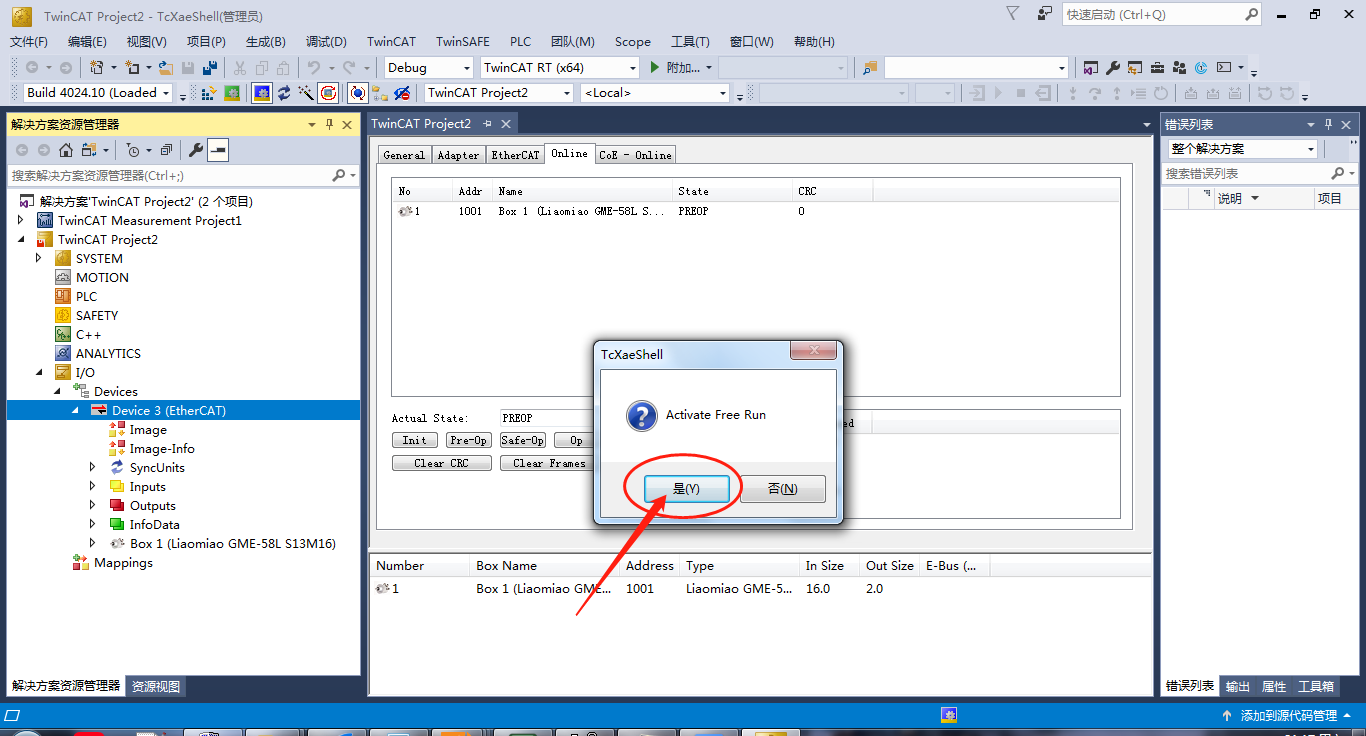Click the Reload Devices icon
Image resolution: width=1366 pixels, height=736 pixels.
(x=284, y=93)
